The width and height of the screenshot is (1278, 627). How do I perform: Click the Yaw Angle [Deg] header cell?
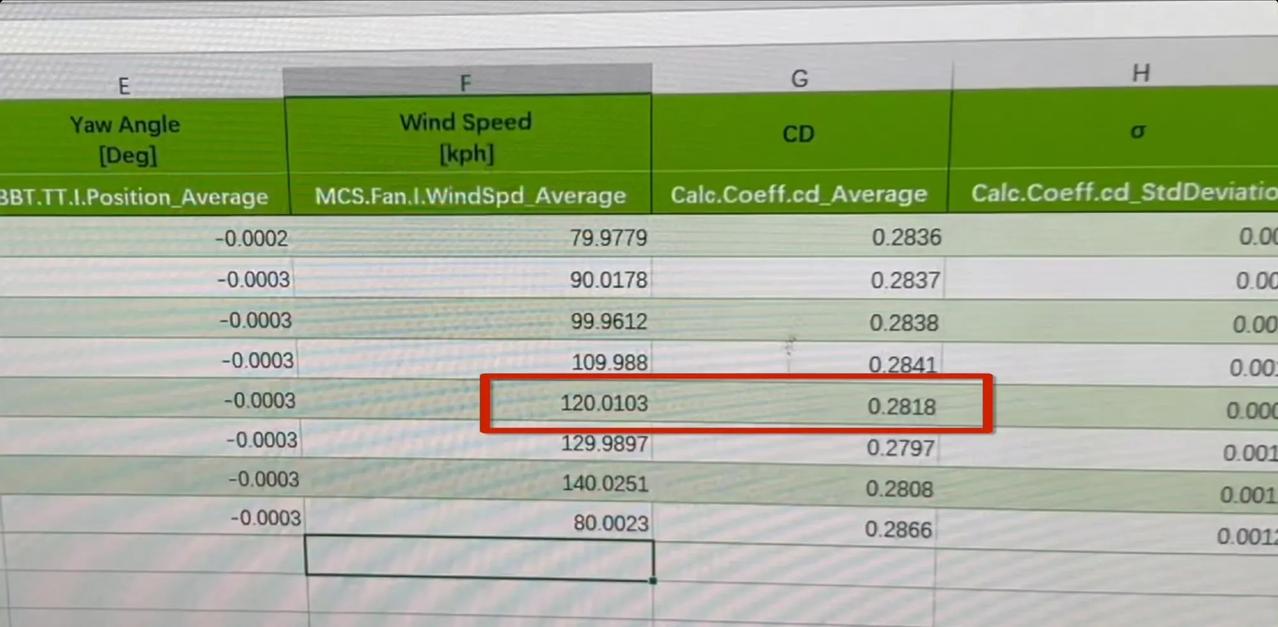(142, 140)
